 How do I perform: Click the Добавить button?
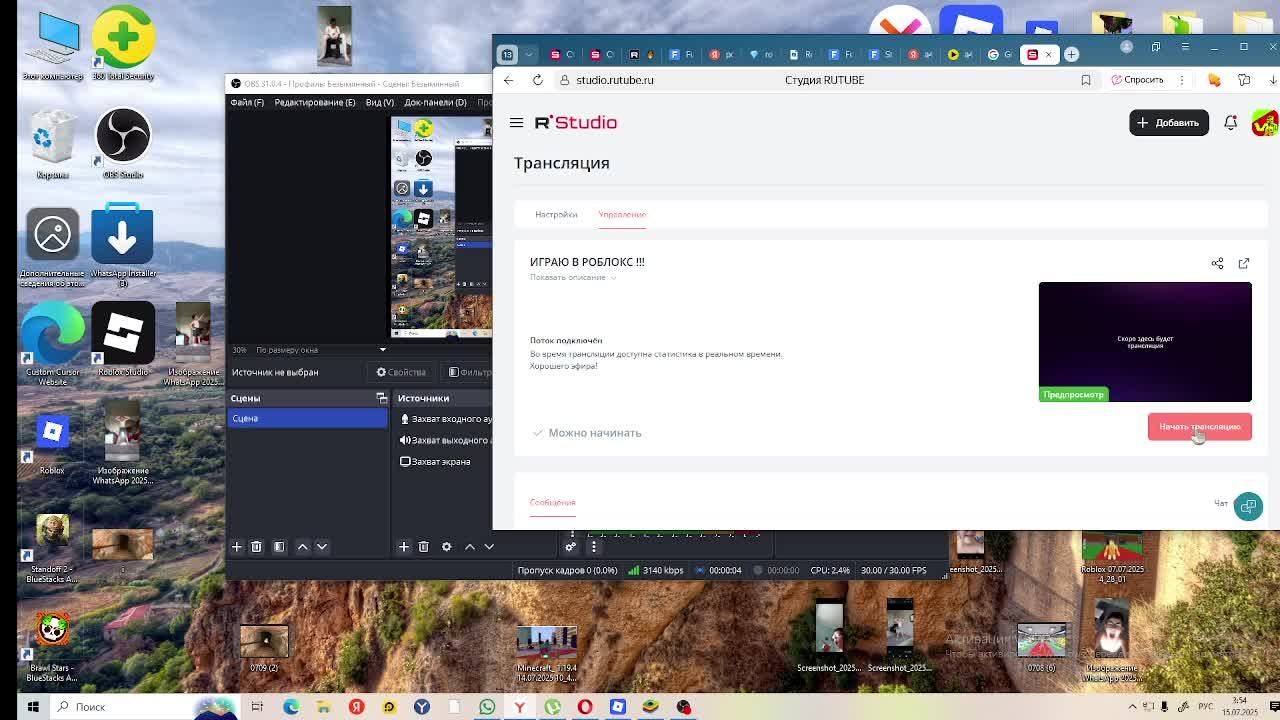tap(1168, 122)
